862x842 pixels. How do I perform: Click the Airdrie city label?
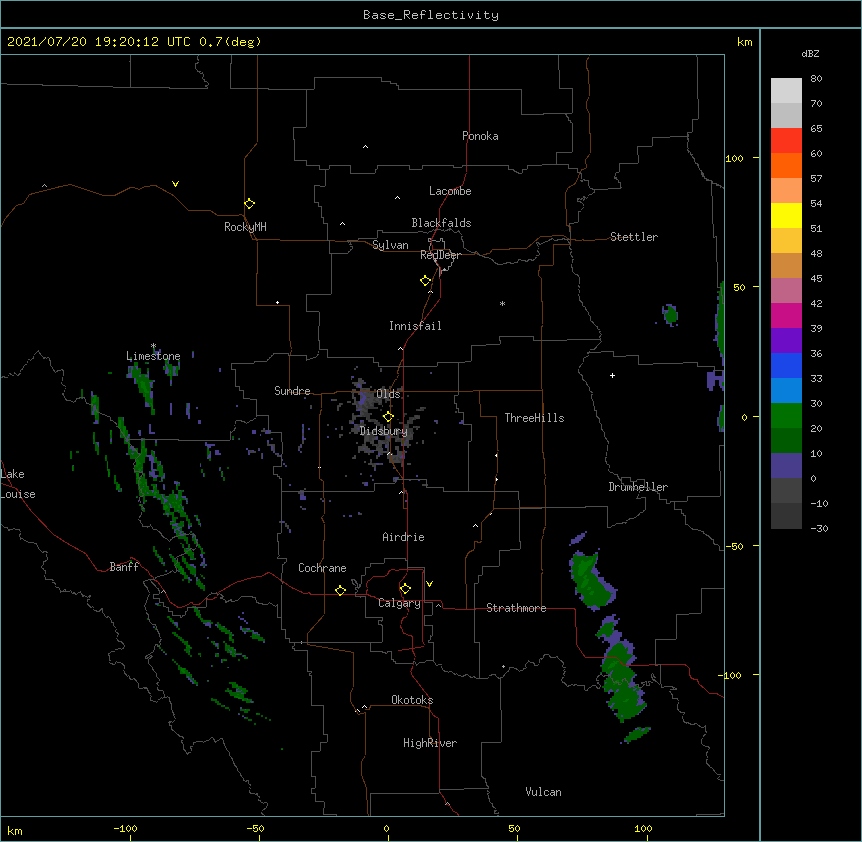[x=403, y=537]
